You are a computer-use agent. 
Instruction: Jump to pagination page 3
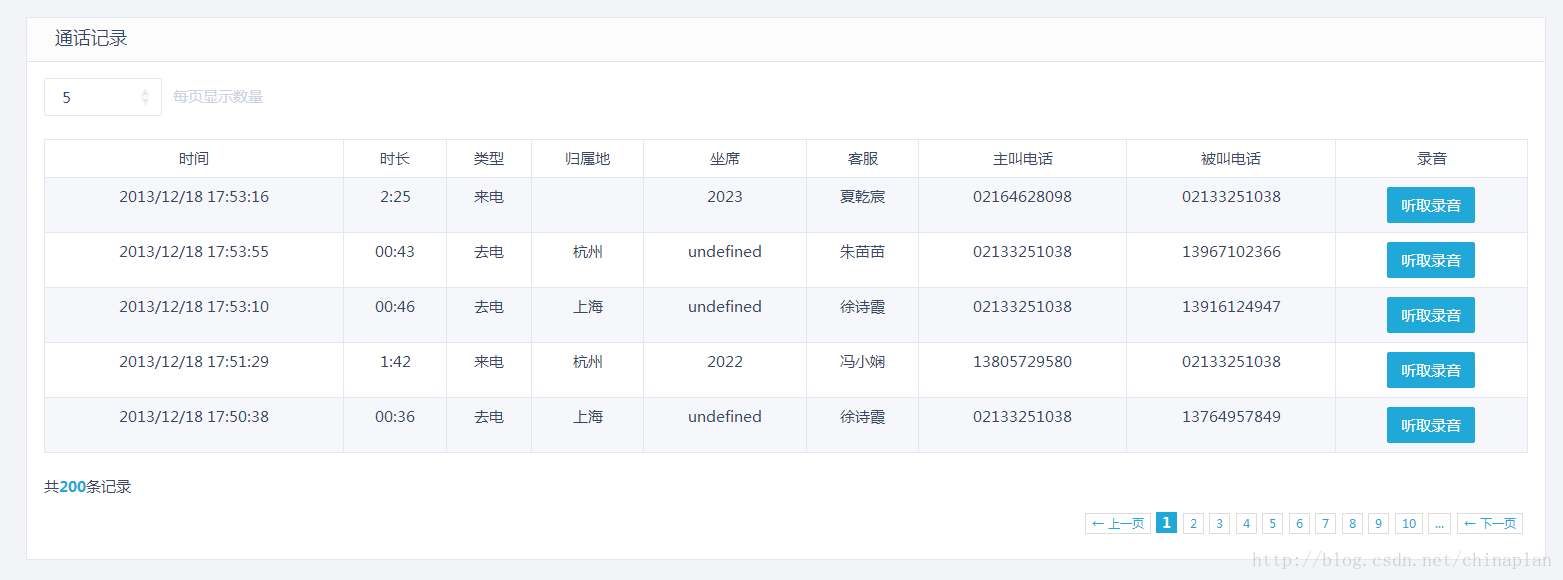coord(1219,523)
